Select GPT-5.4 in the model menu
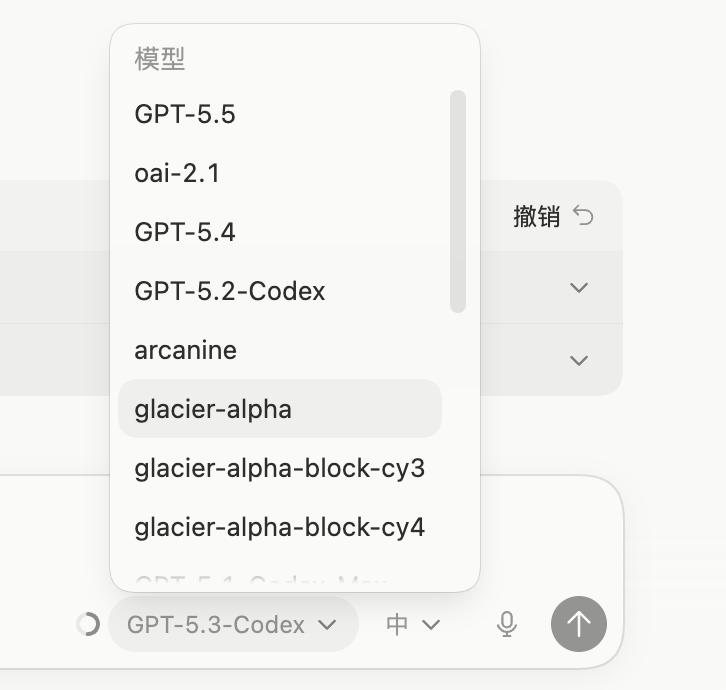 point(280,232)
